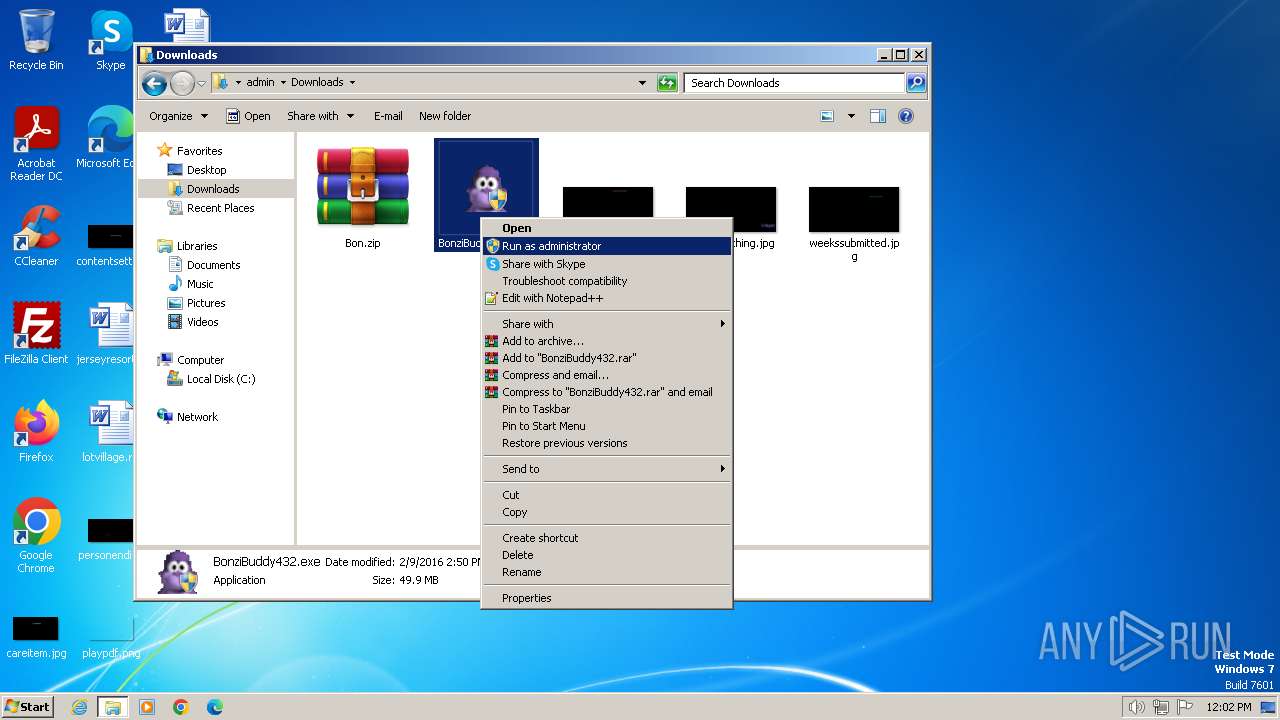Choose Run as administrator

pos(607,246)
